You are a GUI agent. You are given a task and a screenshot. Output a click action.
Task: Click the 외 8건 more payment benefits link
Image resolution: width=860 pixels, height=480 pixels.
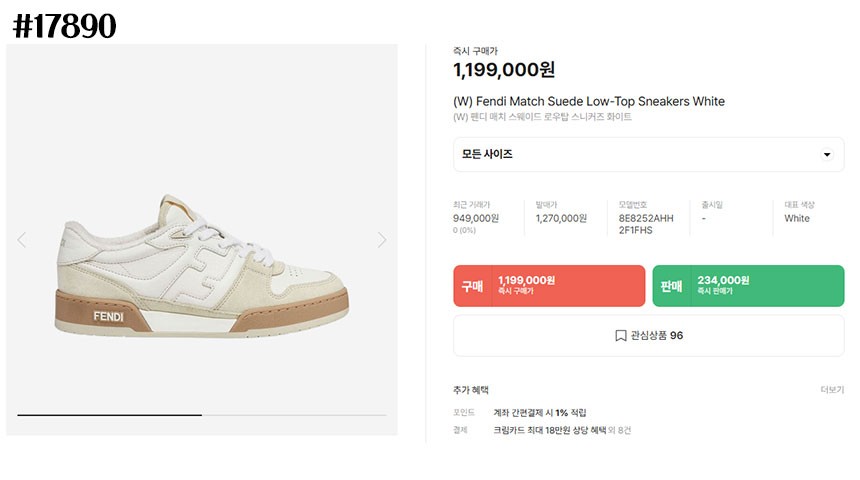620,430
